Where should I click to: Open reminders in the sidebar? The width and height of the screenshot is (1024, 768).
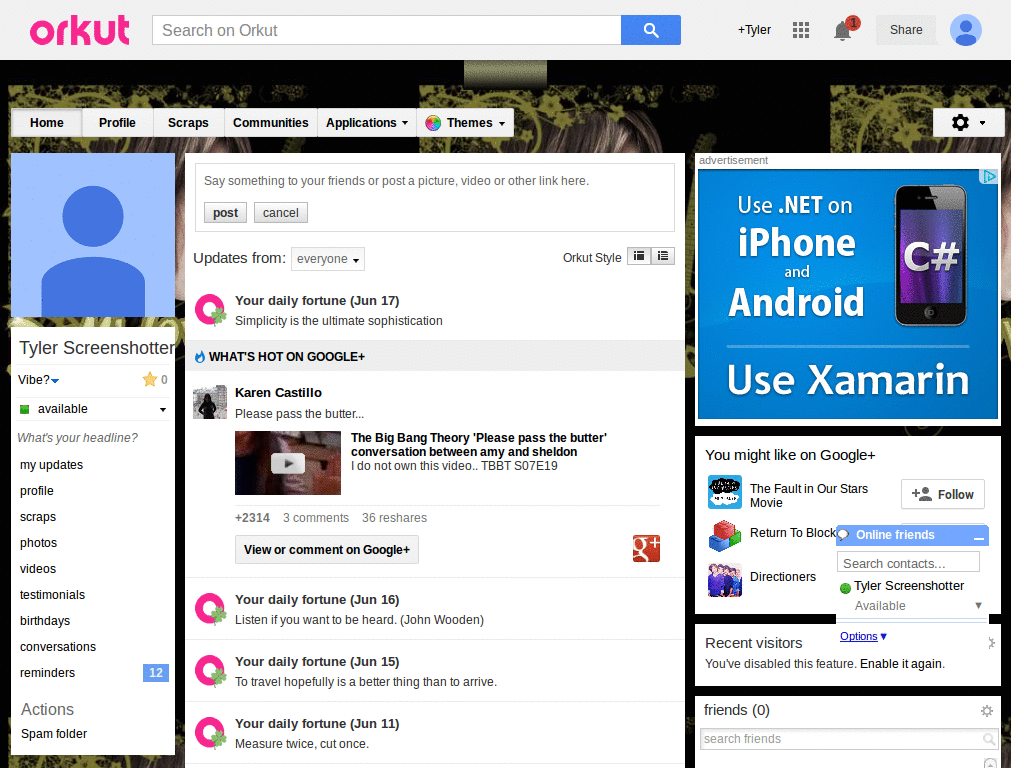click(47, 673)
